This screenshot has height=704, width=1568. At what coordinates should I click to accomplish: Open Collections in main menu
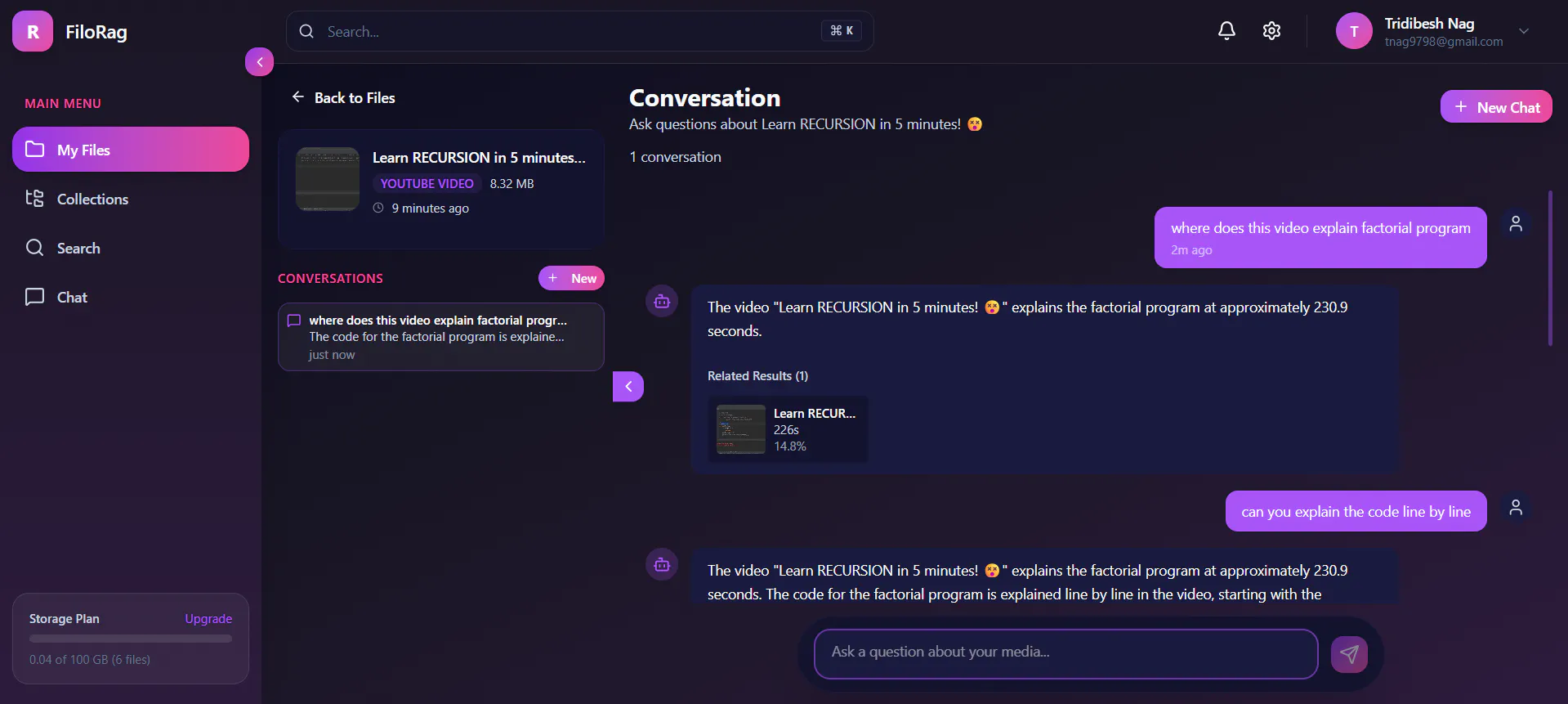click(131, 199)
